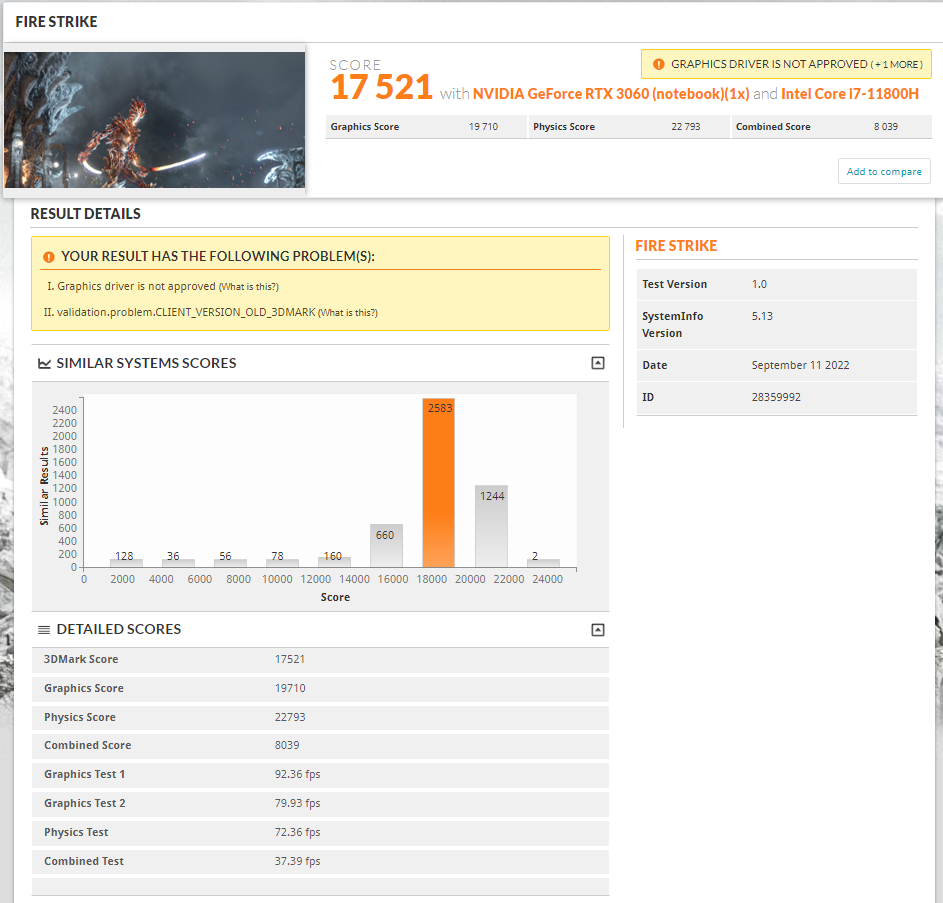
Task: Select the 36 results histogram bar
Action: [x=178, y=563]
